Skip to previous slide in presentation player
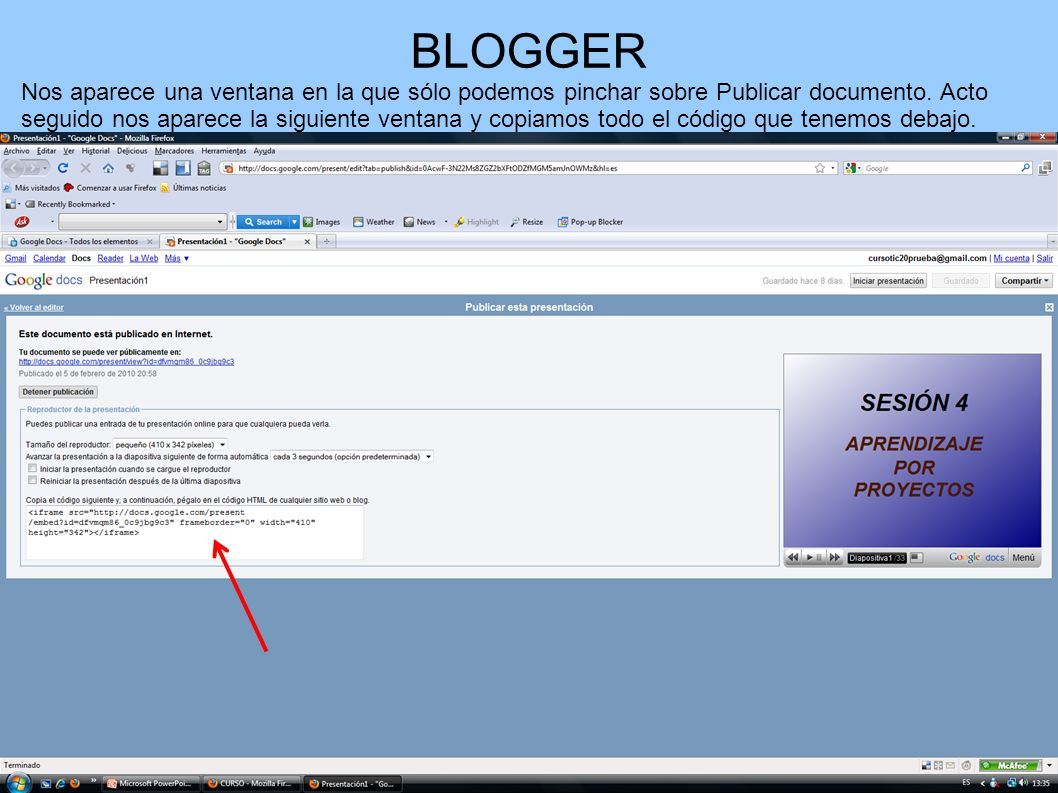This screenshot has width=1058, height=793. tap(793, 557)
